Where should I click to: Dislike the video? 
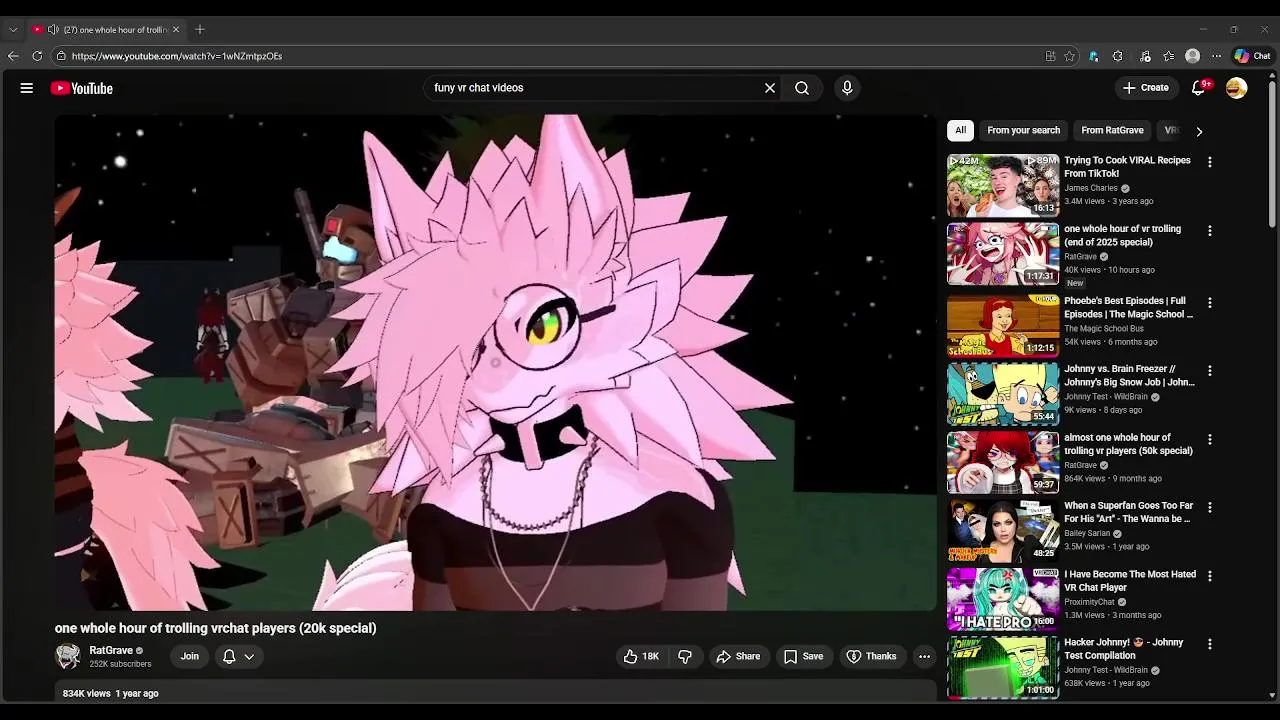pyautogui.click(x=685, y=656)
